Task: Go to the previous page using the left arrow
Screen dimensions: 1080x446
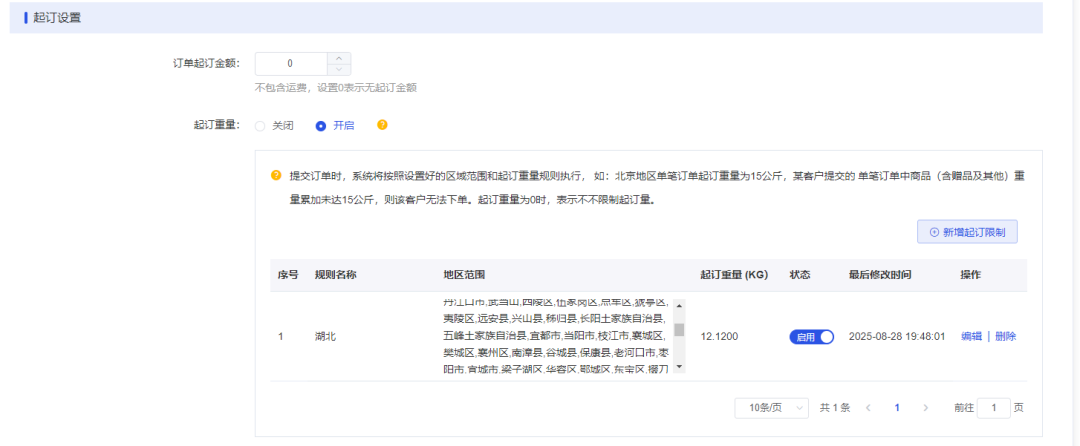Action: click(x=868, y=408)
